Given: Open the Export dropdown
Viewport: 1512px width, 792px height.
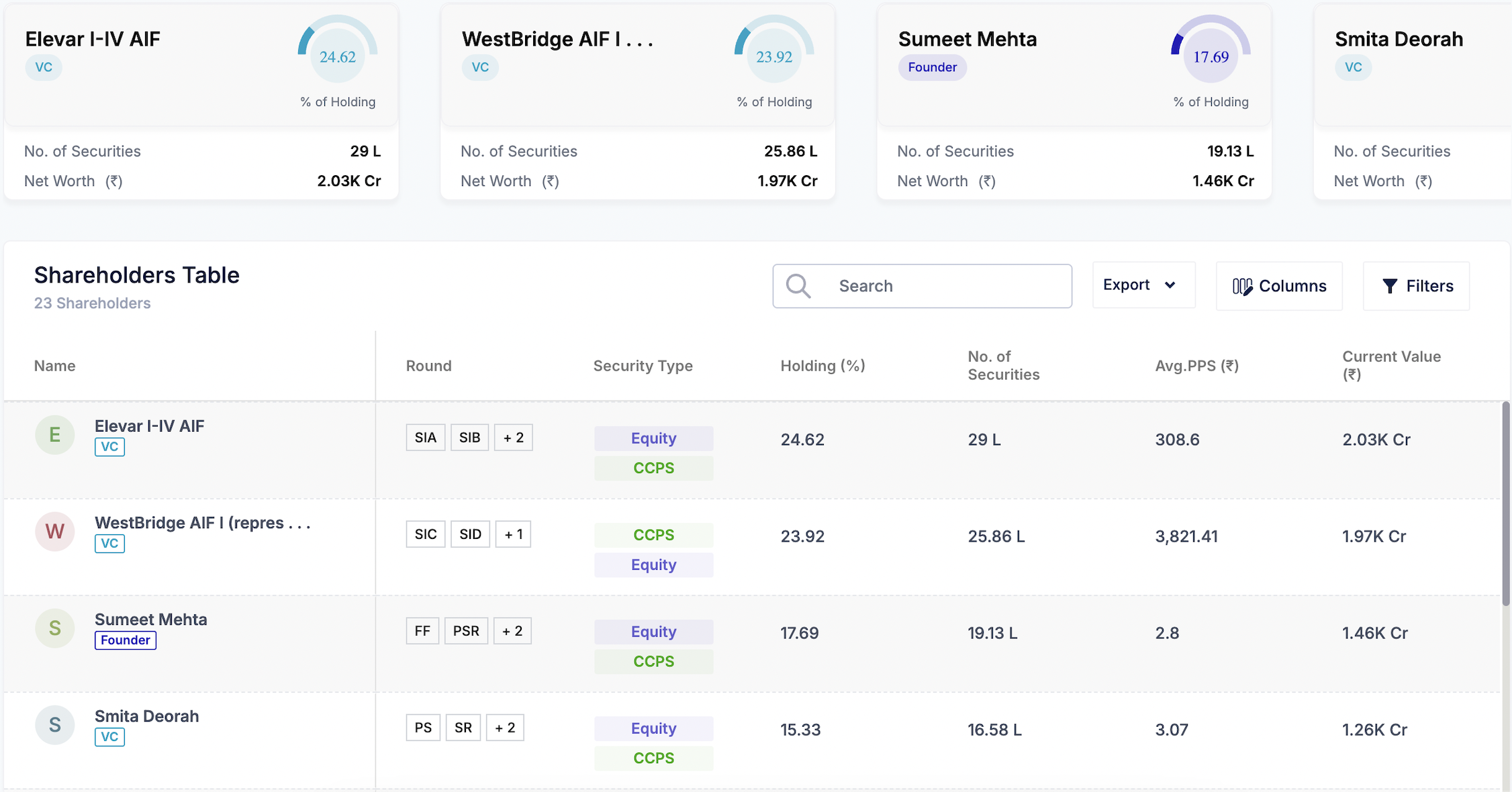Looking at the screenshot, I should pos(1143,285).
